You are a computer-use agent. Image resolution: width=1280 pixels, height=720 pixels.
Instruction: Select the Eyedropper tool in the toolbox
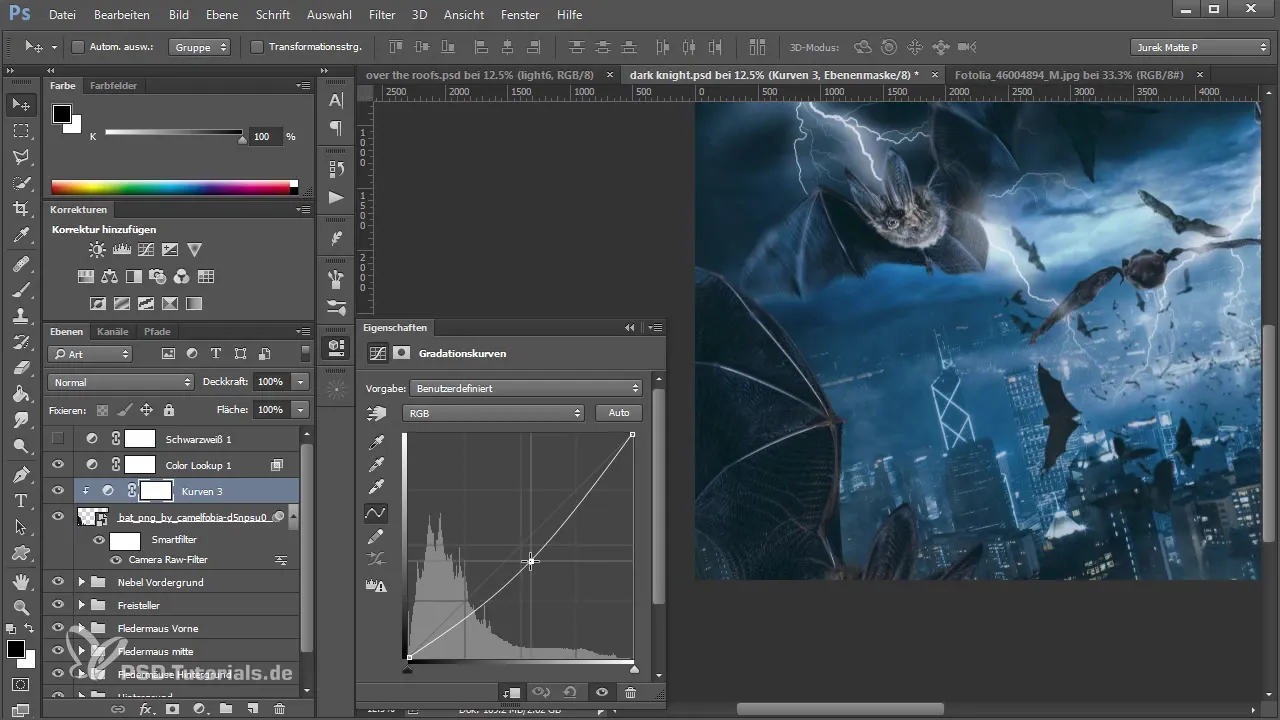(21, 236)
